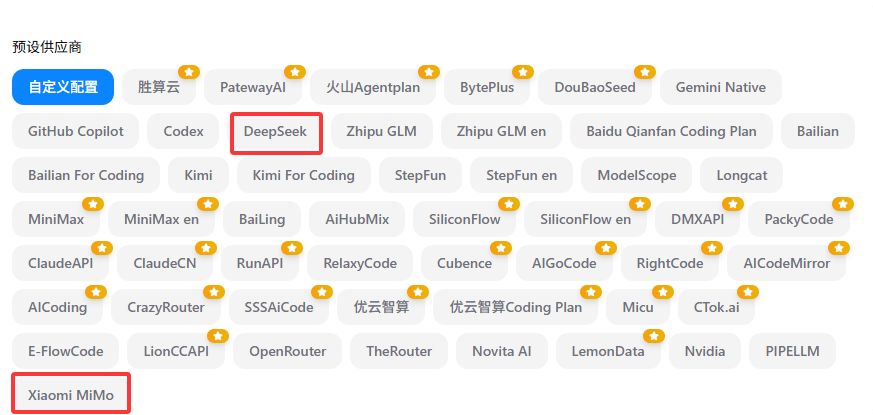This screenshot has height=415, width=873.
Task: Choose the AICoding provider
Action: tap(57, 307)
